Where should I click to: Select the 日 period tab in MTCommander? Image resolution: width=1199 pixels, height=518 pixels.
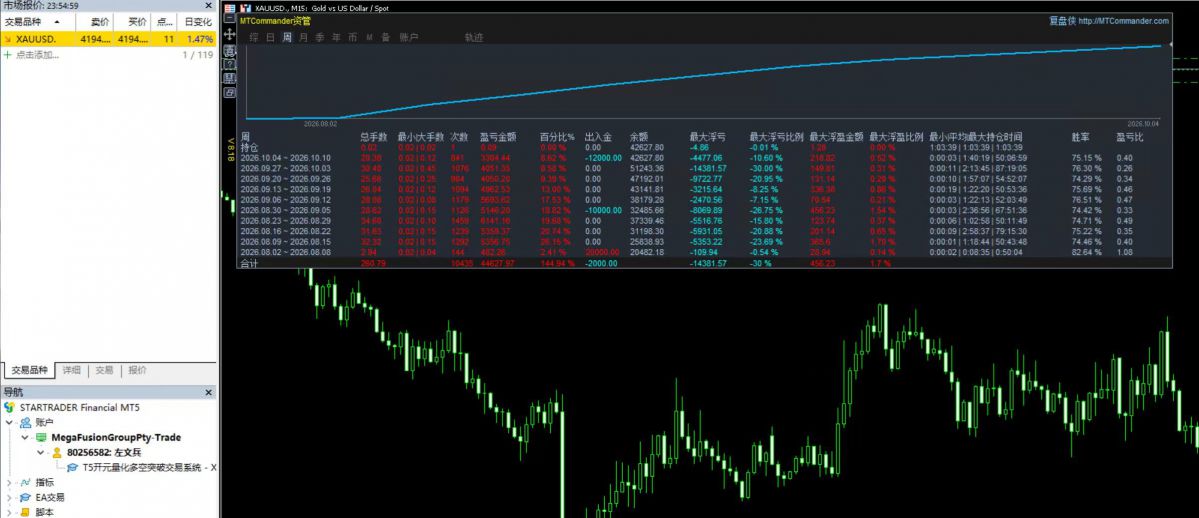(270, 37)
